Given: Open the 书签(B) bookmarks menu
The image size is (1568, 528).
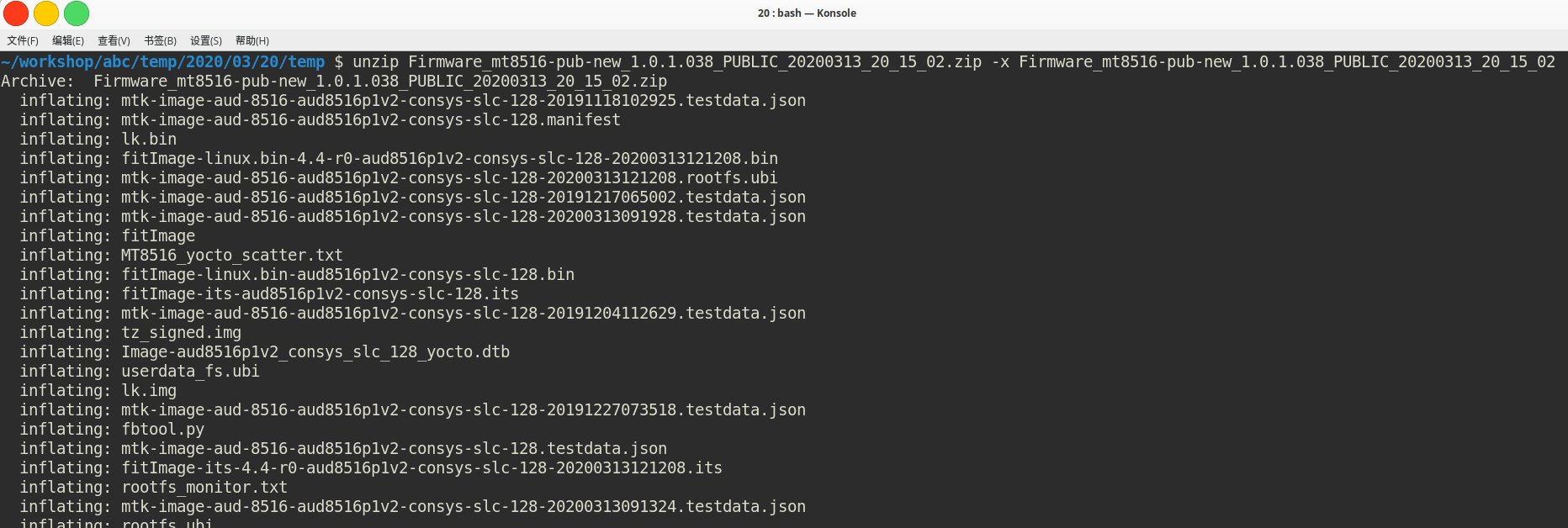Looking at the screenshot, I should 160,40.
